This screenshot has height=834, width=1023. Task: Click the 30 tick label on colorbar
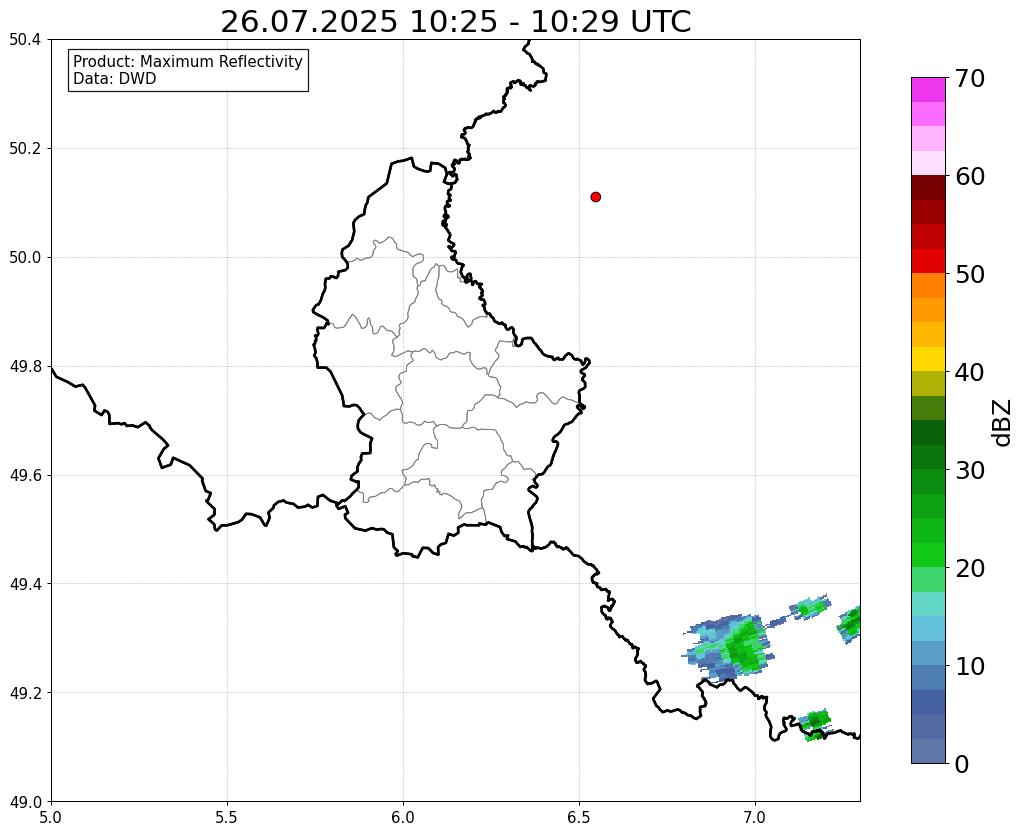(970, 470)
